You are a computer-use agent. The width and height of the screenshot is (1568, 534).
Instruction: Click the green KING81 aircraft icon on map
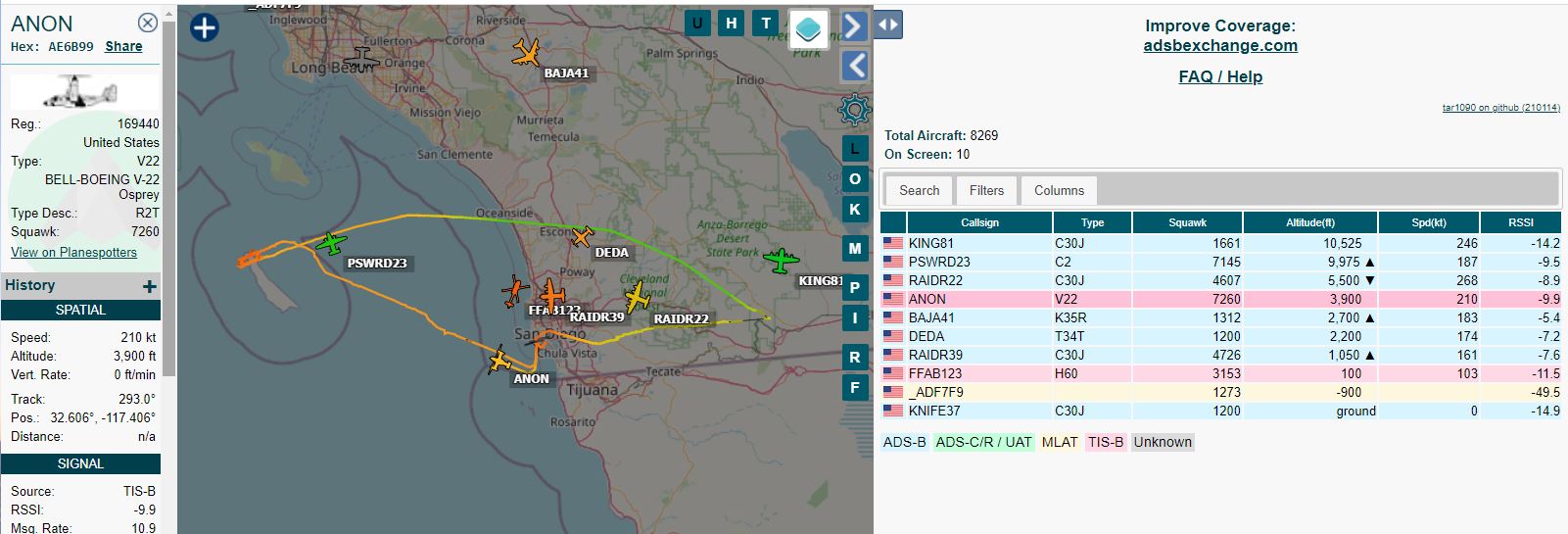click(781, 261)
